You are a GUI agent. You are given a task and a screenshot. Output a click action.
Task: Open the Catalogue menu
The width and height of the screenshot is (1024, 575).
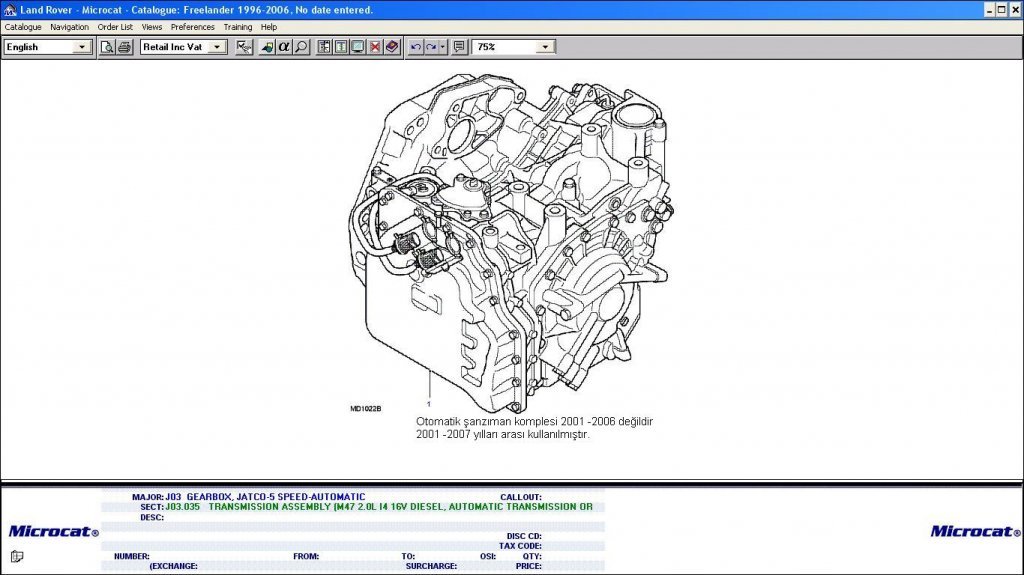pyautogui.click(x=23, y=27)
